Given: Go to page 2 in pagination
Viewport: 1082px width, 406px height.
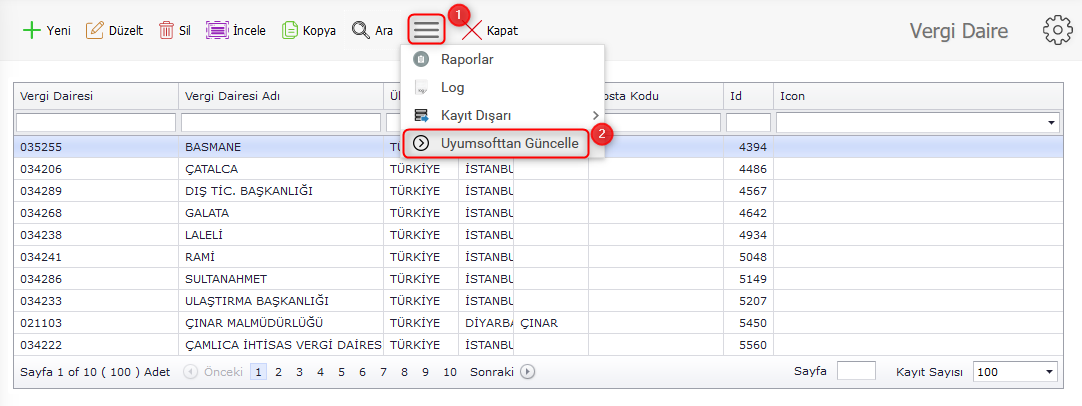Looking at the screenshot, I should (278, 372).
